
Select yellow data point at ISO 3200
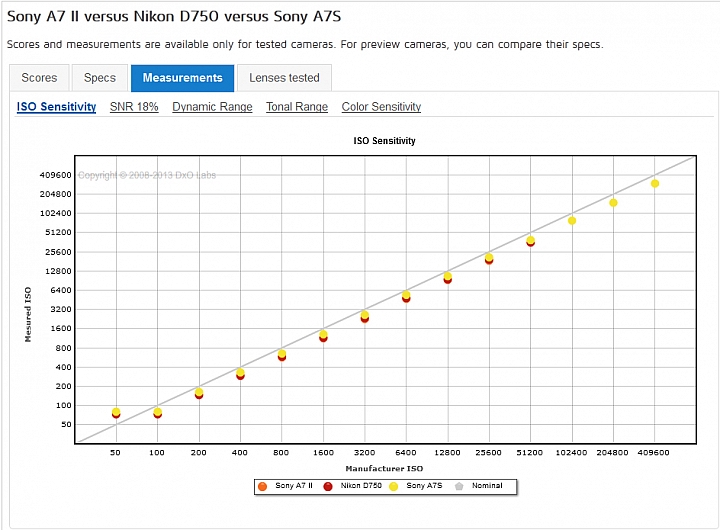pyautogui.click(x=365, y=315)
